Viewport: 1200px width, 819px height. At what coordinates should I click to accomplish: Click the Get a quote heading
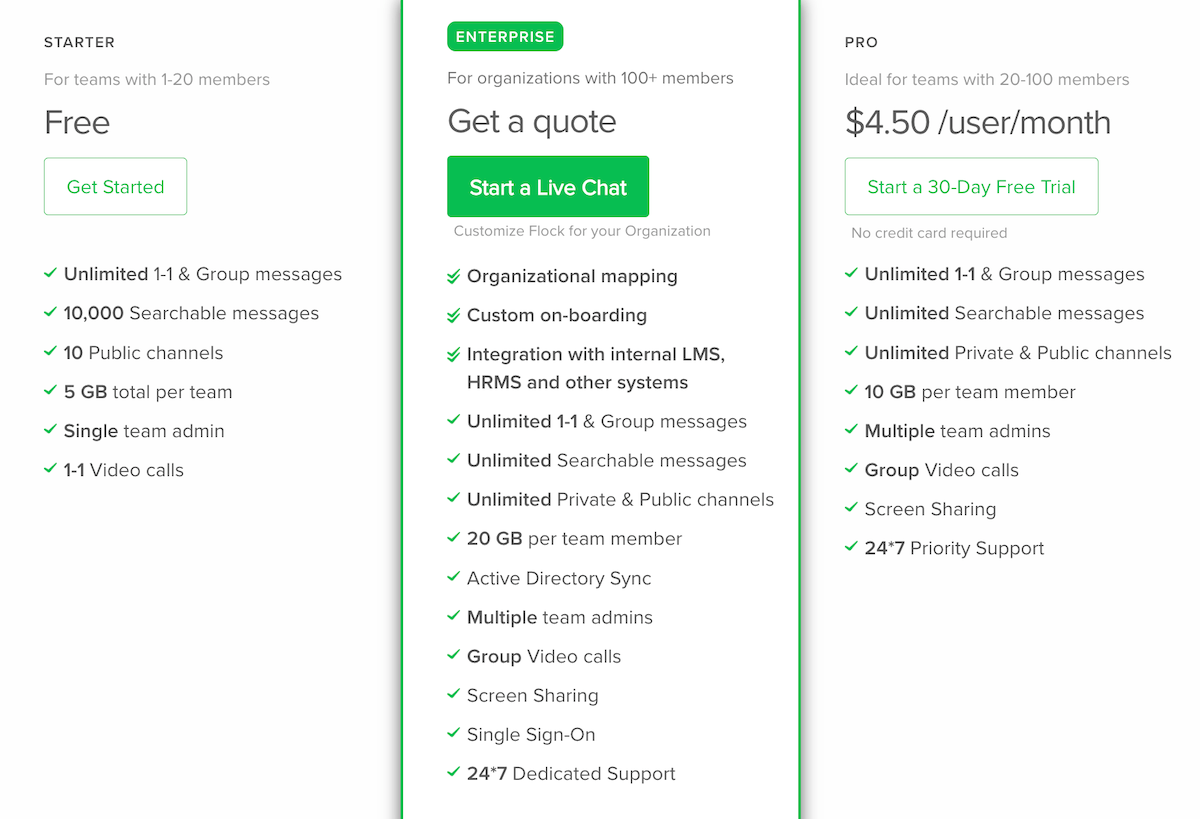[531, 122]
